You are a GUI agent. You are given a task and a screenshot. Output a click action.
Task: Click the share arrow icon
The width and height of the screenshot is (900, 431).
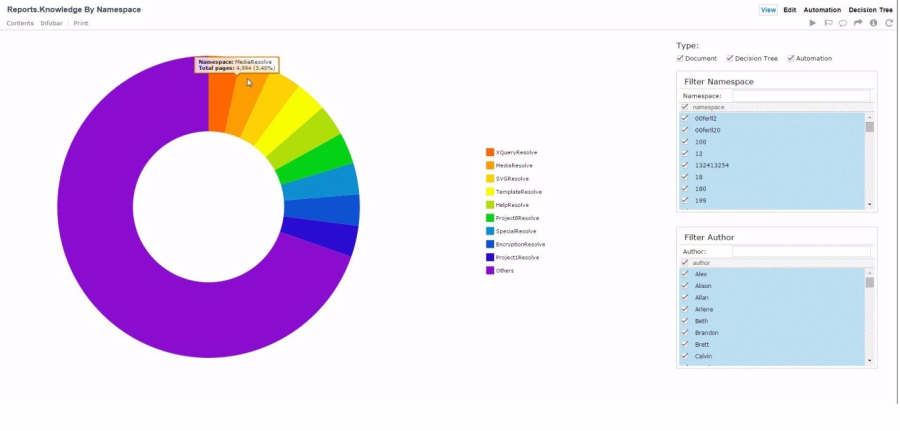pyautogui.click(x=858, y=23)
